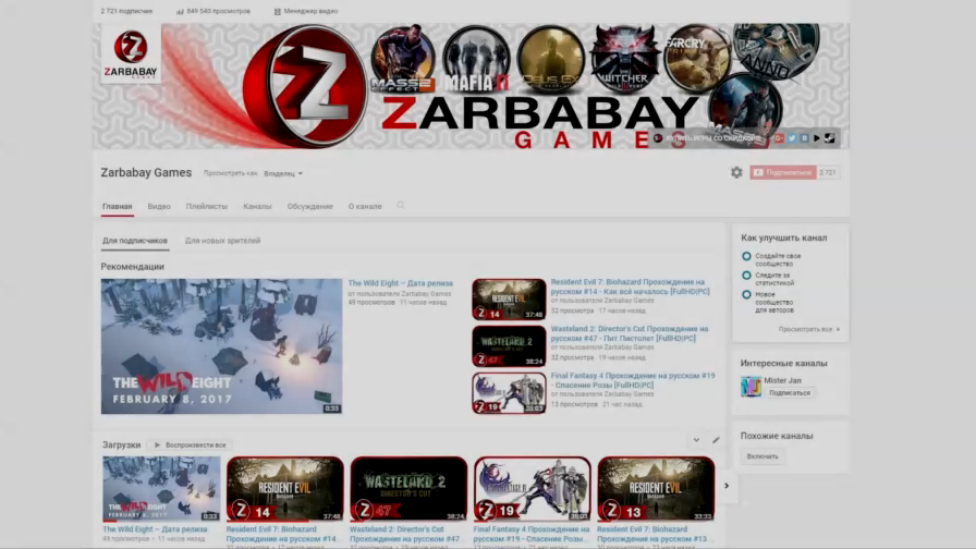Open the Плейлисты tab
The image size is (976, 549).
click(207, 206)
